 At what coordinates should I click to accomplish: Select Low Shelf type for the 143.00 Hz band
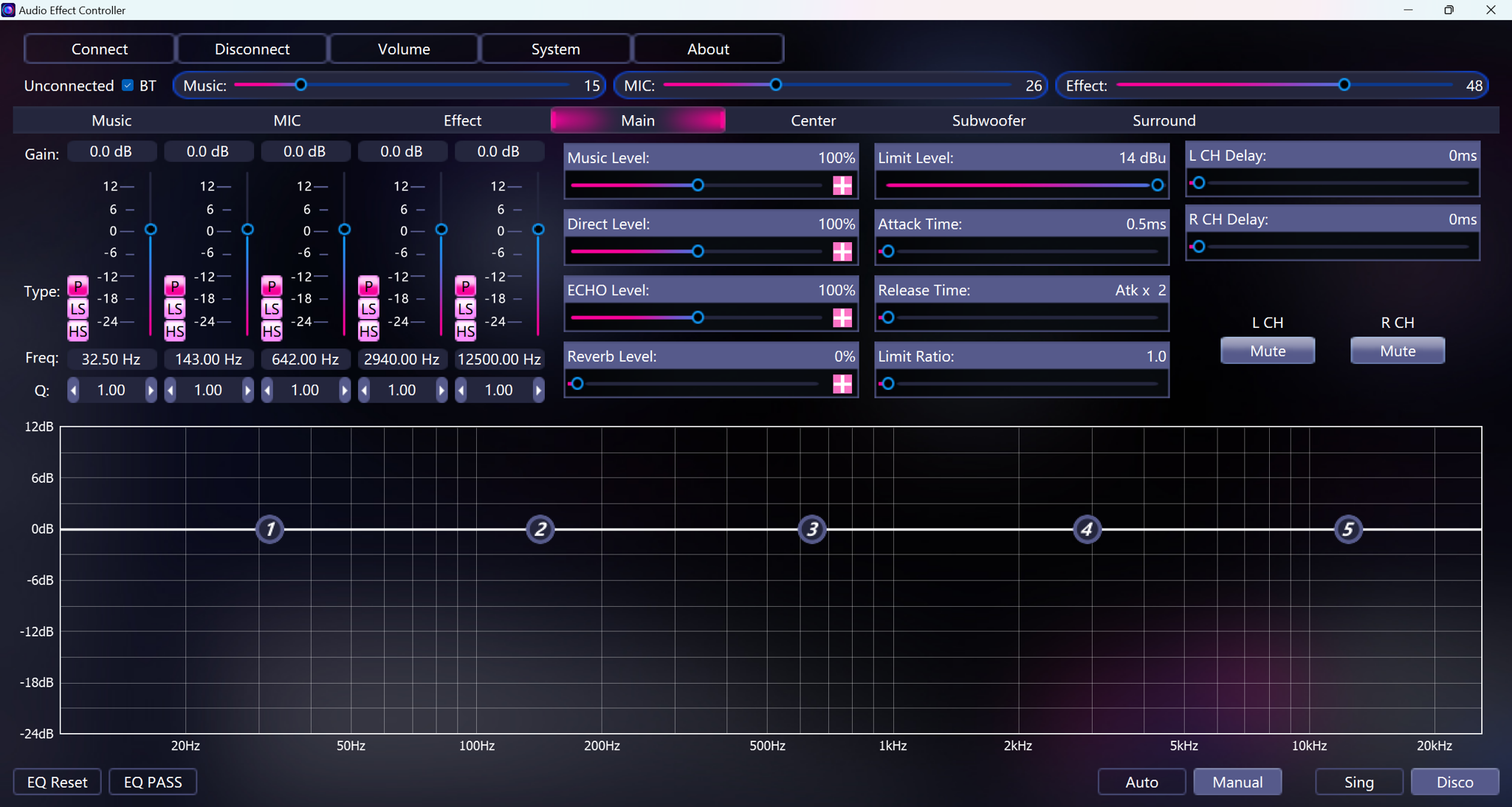point(174,309)
